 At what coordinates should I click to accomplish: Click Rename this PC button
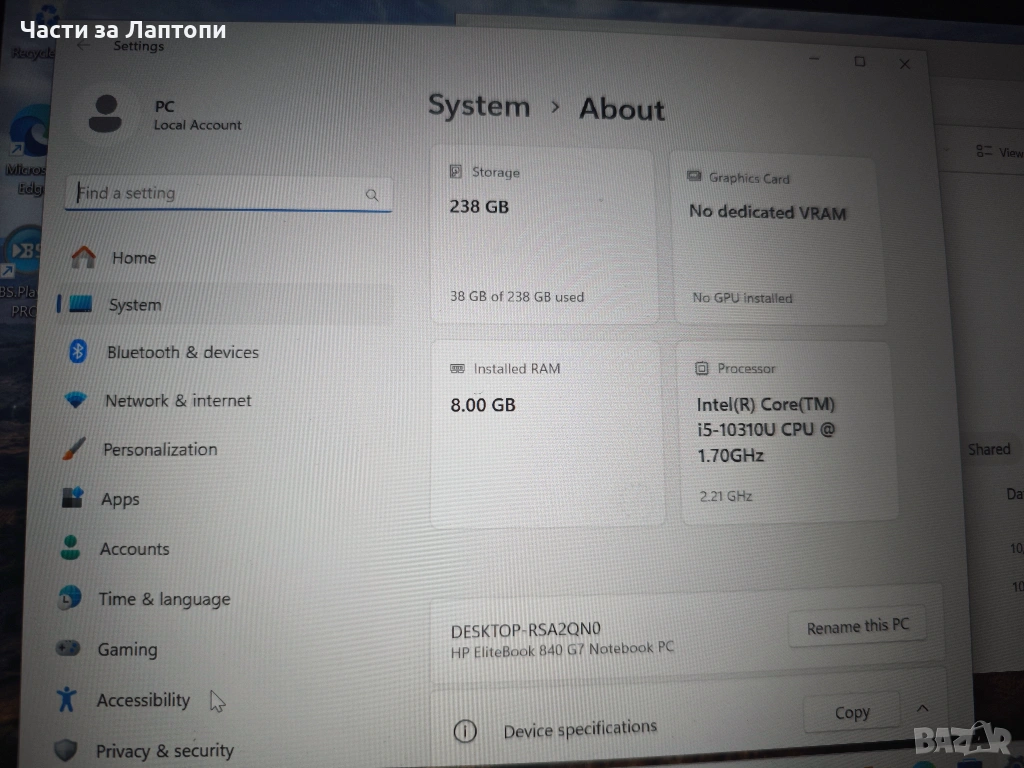pyautogui.click(x=857, y=627)
